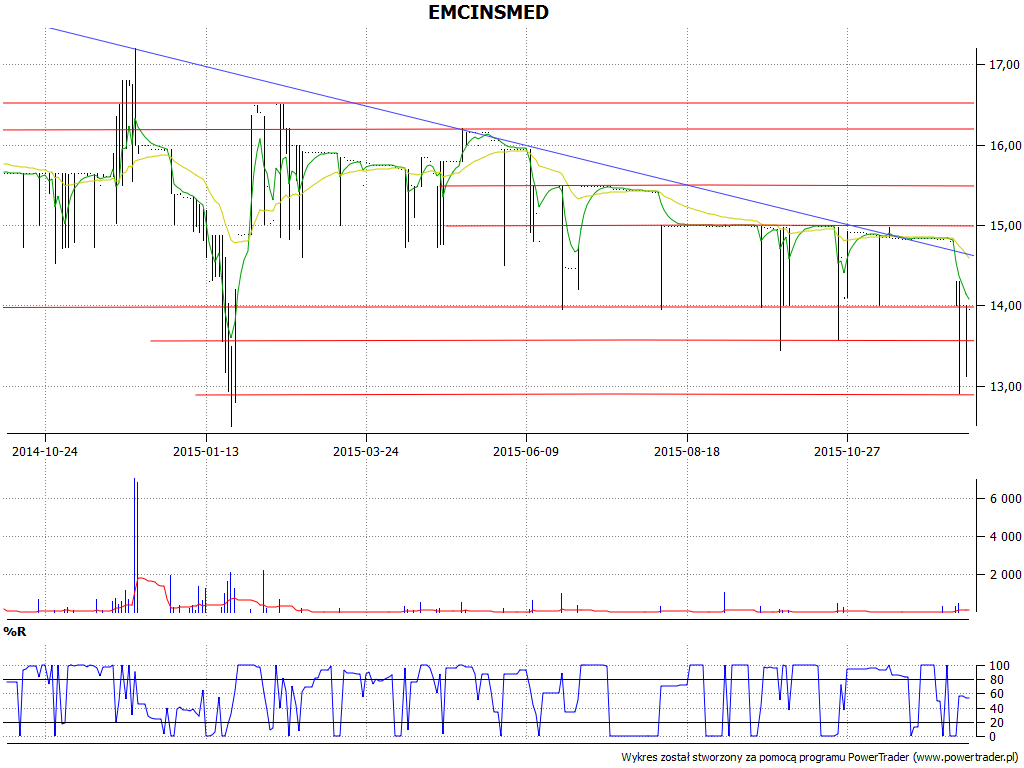1024x768 pixels.
Task: Click the 2015-06-09 date label
Action: pyautogui.click(x=526, y=451)
